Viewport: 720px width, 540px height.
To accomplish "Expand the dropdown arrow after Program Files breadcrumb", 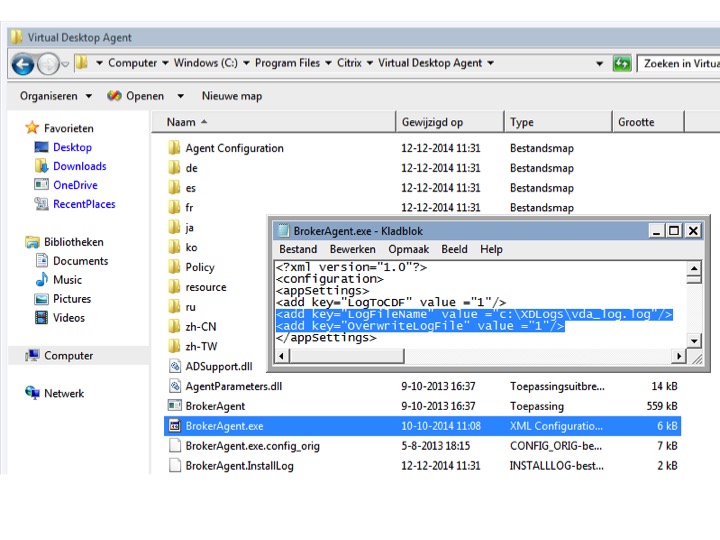I will [328, 63].
